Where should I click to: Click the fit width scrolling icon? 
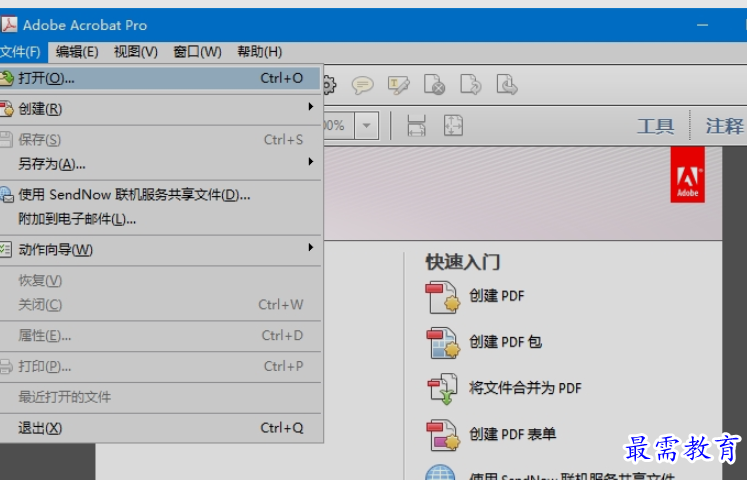pos(416,126)
